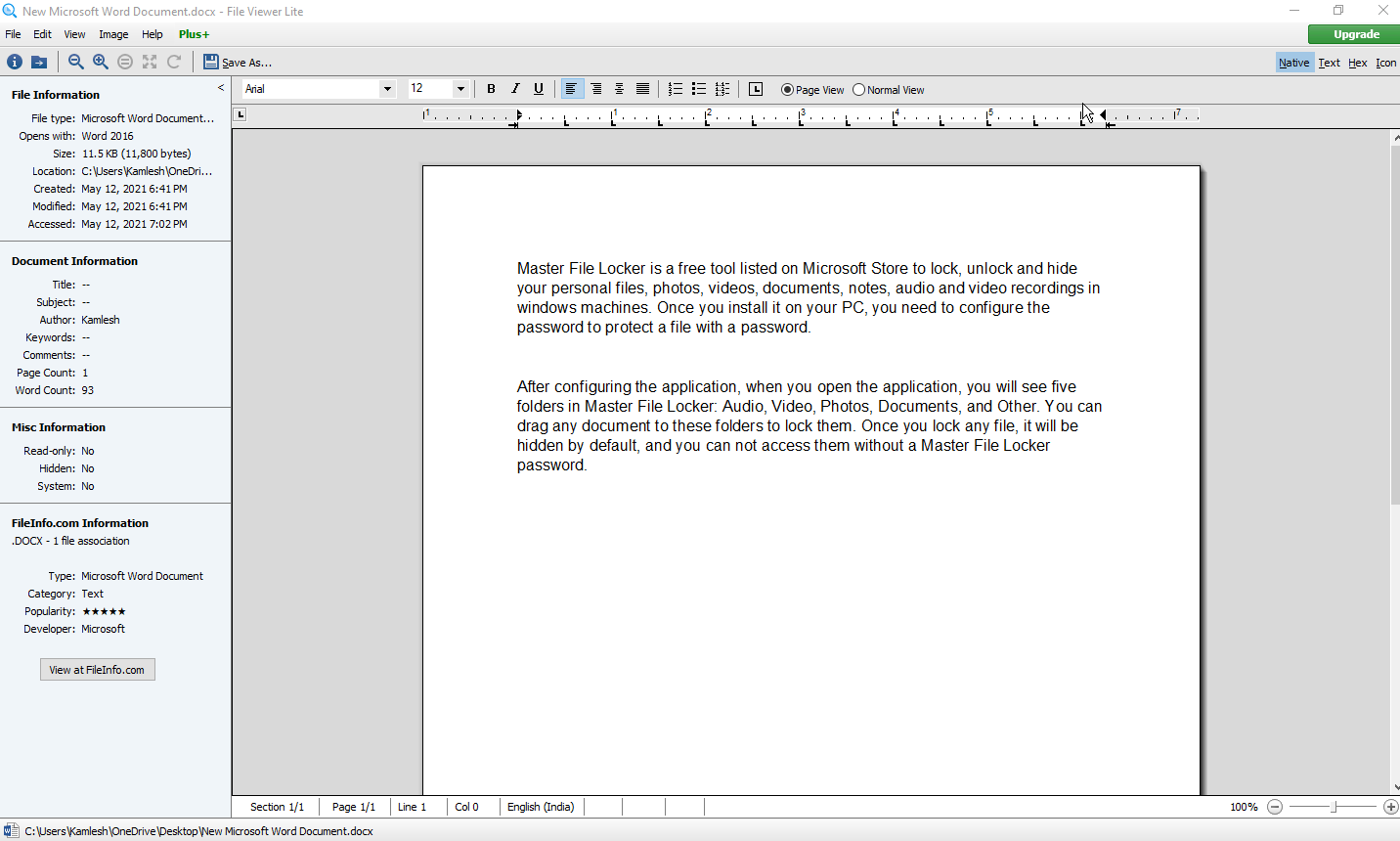Open the File menu
Viewport: 1400px width, 841px height.
coord(13,34)
